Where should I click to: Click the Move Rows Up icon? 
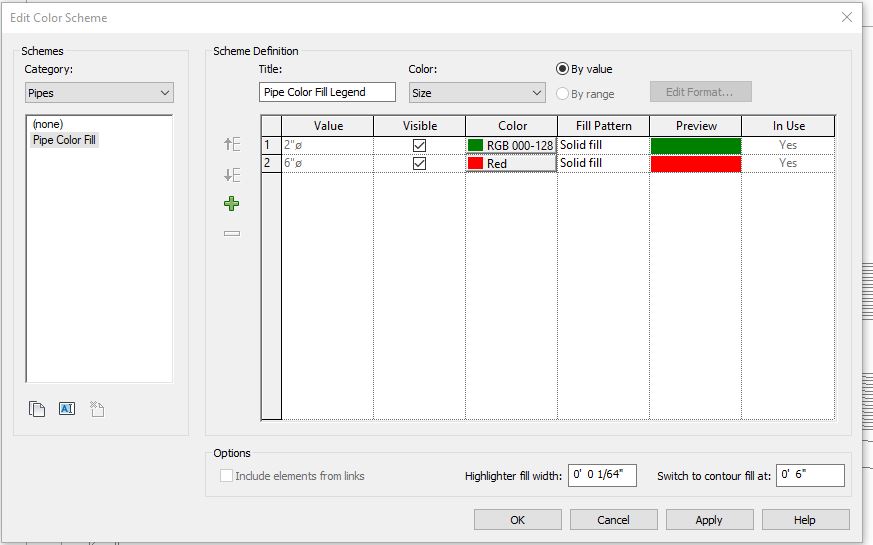point(232,145)
